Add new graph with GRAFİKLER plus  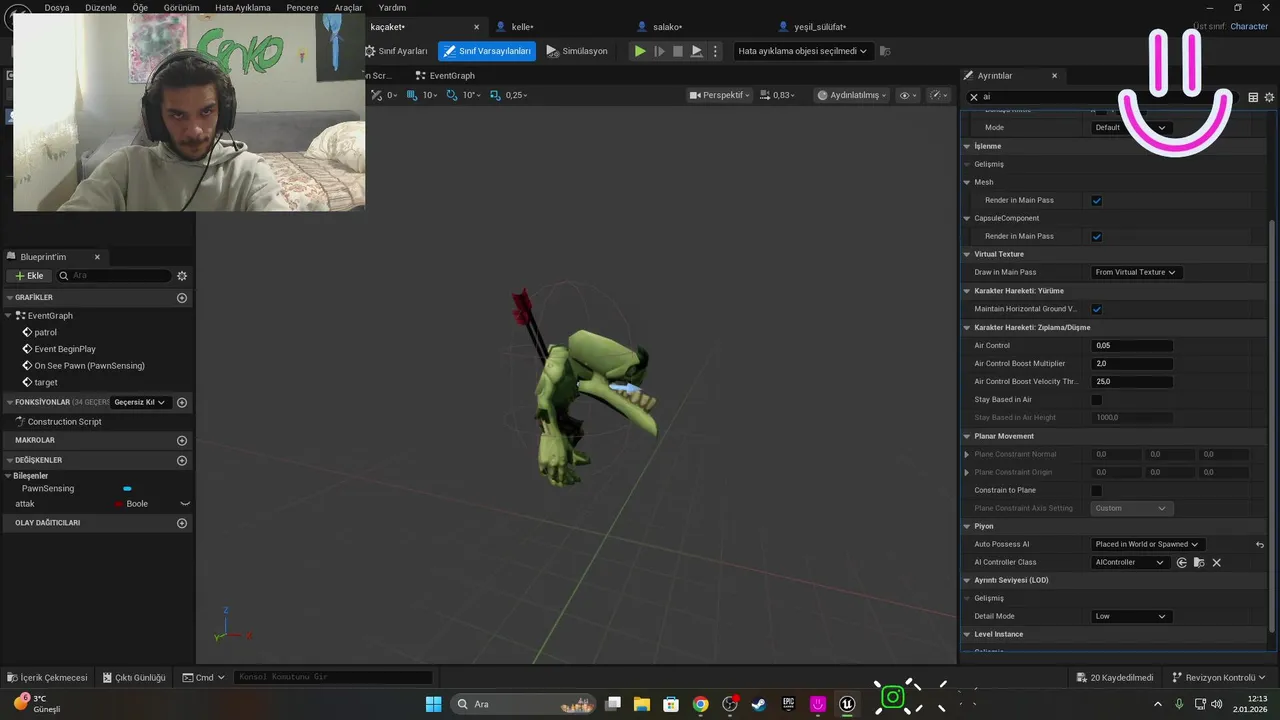[x=182, y=297]
